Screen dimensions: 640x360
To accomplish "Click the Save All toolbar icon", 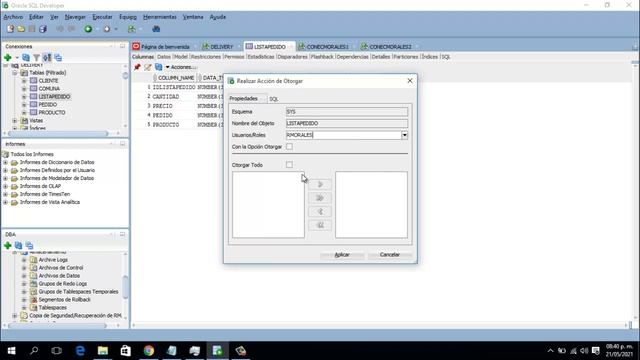I will pyautogui.click(x=43, y=29).
